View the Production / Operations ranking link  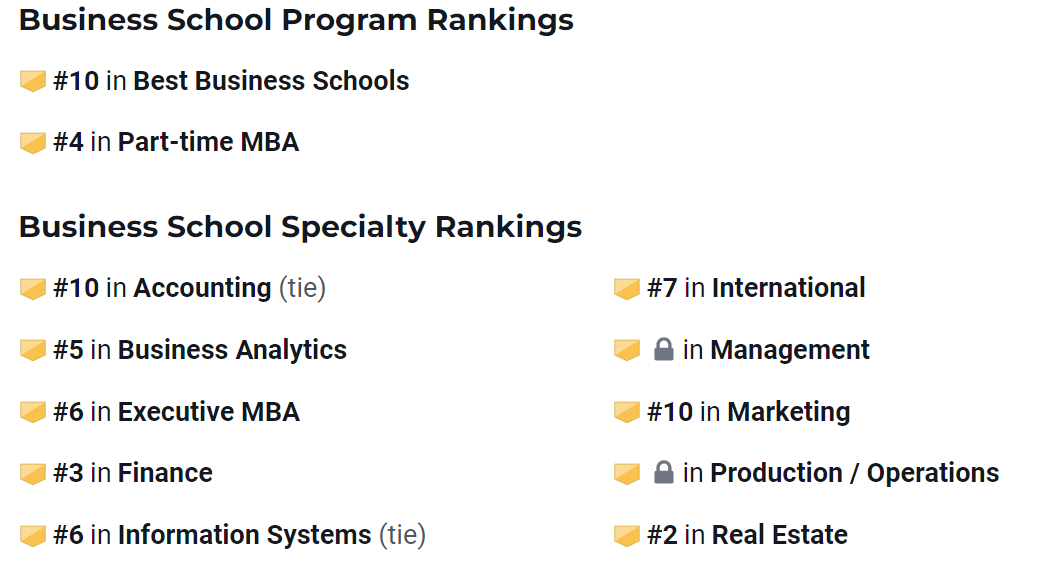coord(855,473)
